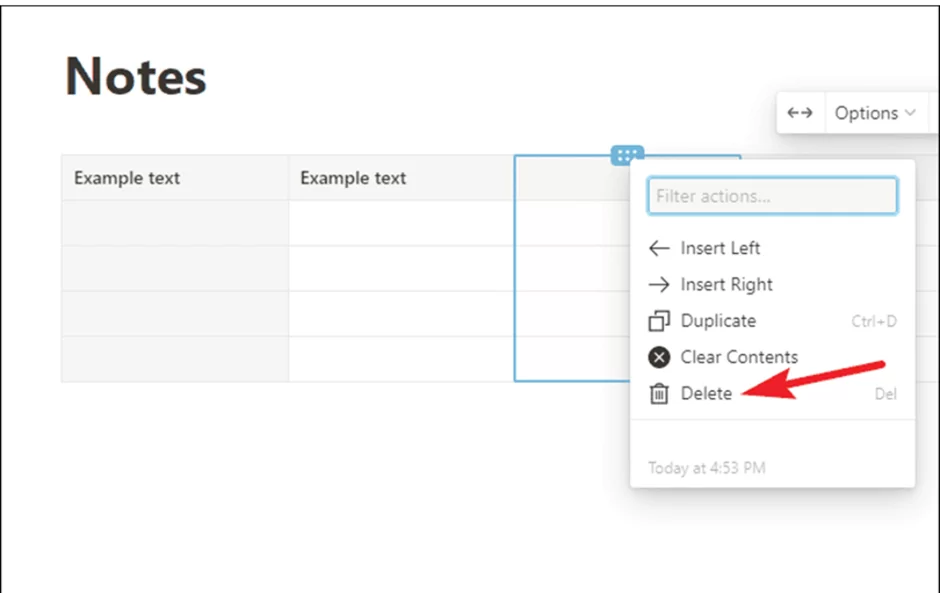Select Duplicate menu entry
The image size is (940, 593).
tap(772, 321)
